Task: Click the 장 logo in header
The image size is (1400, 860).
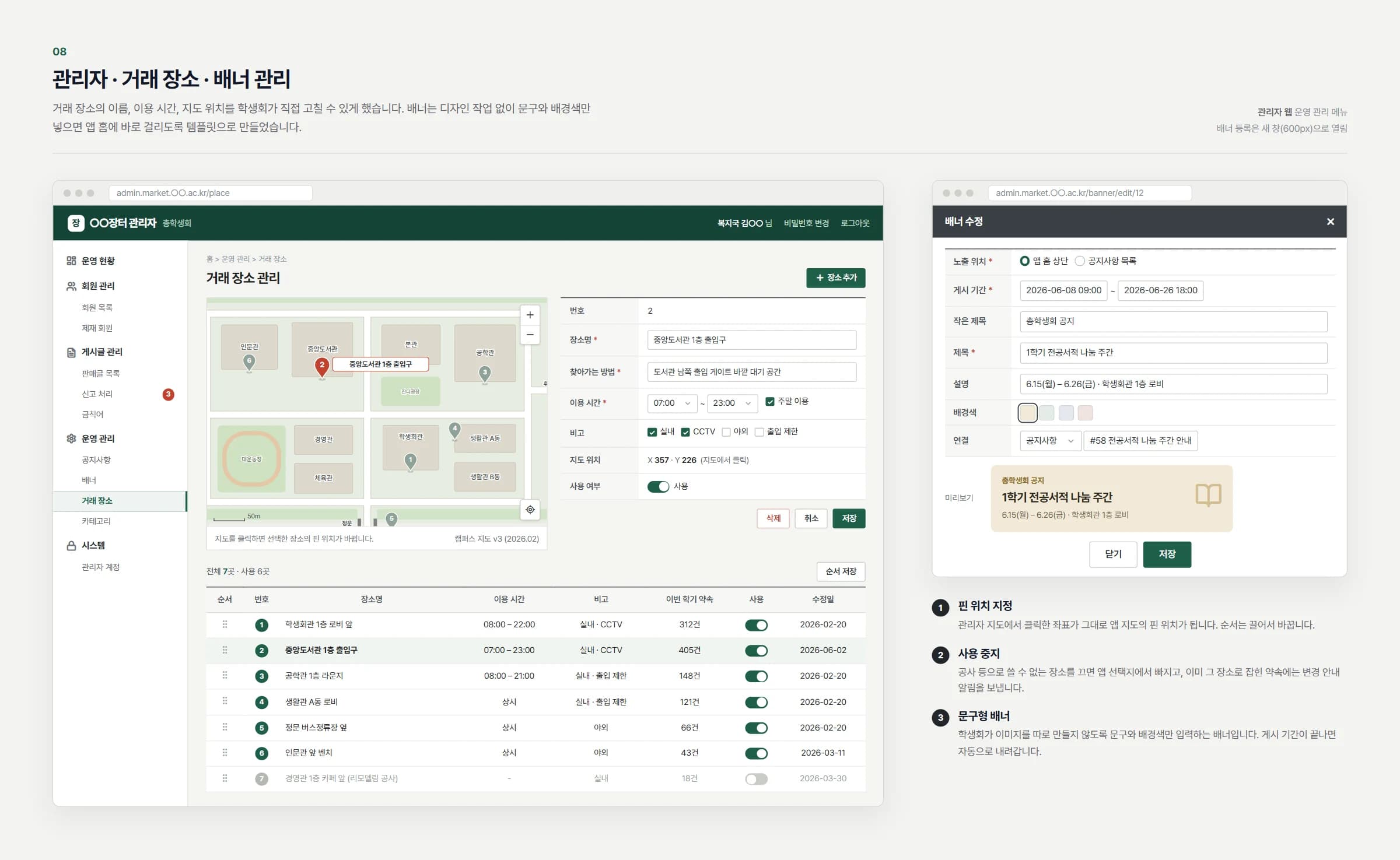Action: [76, 223]
